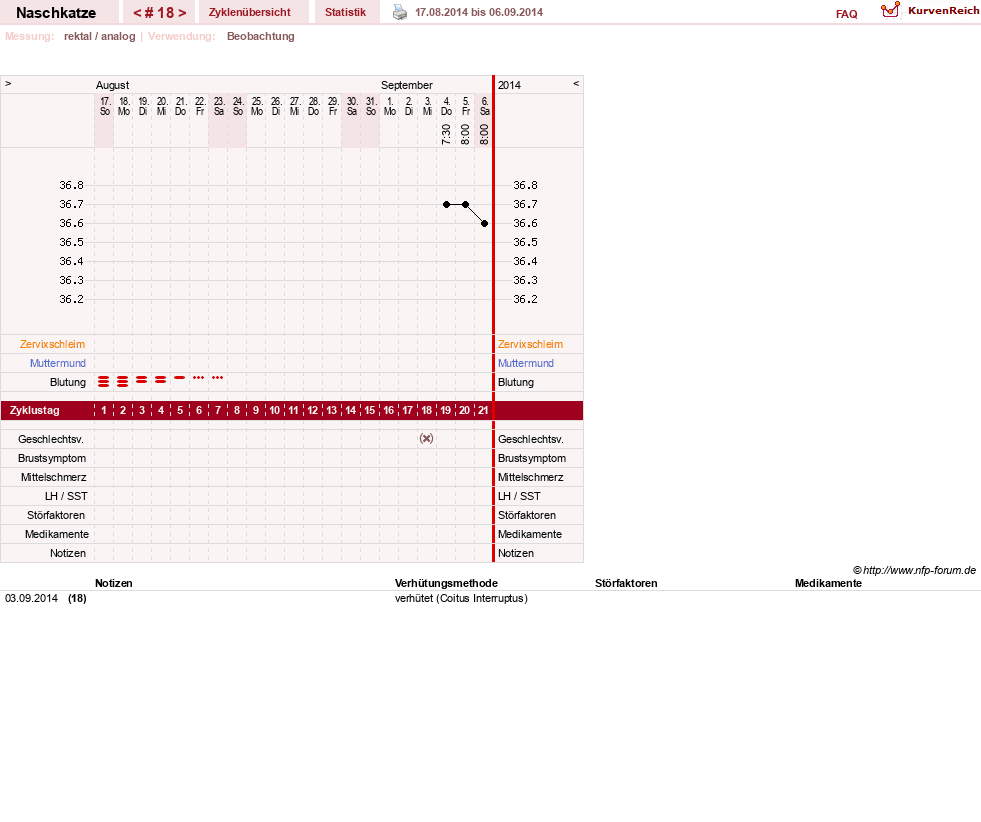Click the note date 03.09.2014
This screenshot has width=981, height=822.
tap(31, 599)
